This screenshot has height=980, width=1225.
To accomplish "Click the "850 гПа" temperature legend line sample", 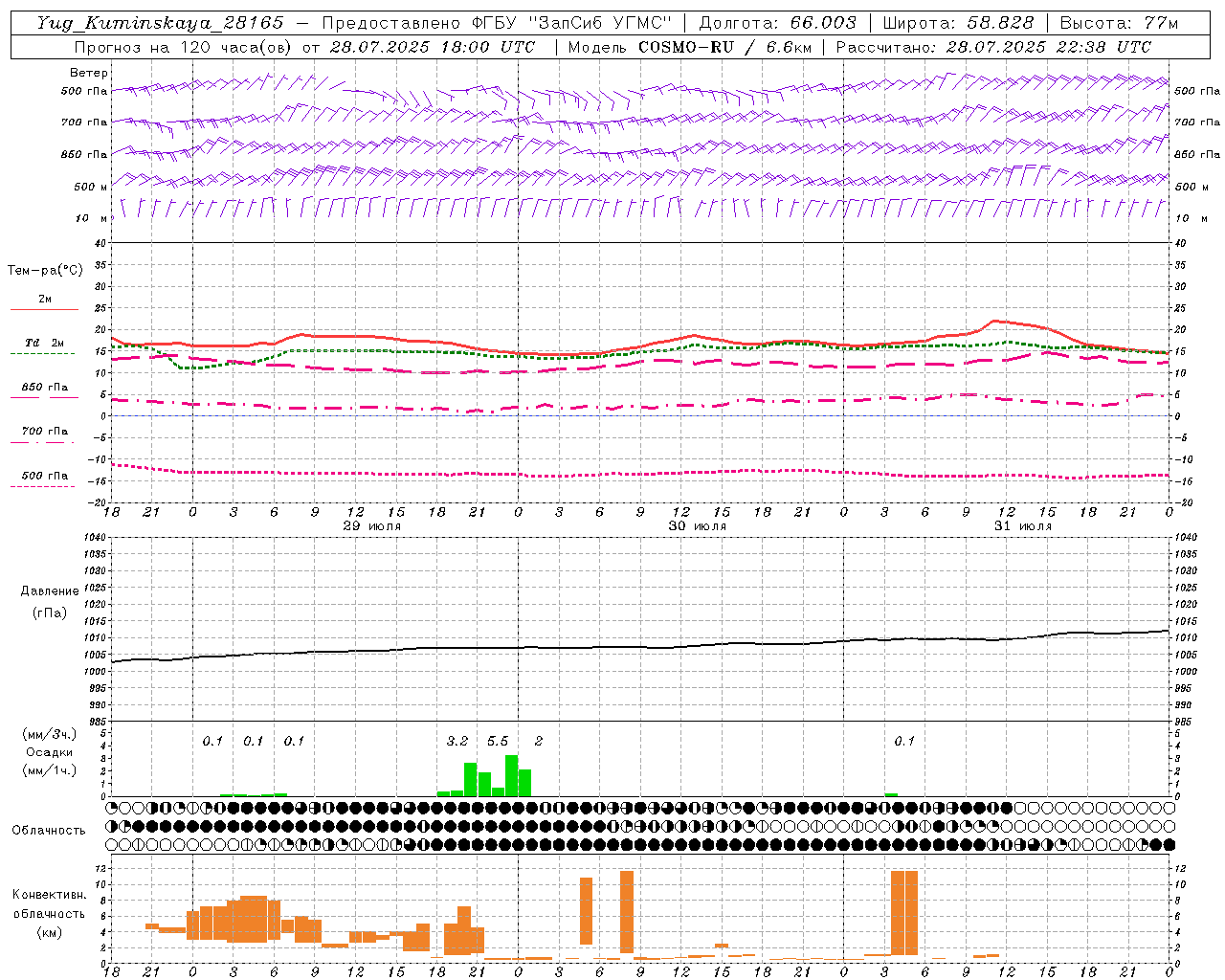I will [x=44, y=398].
